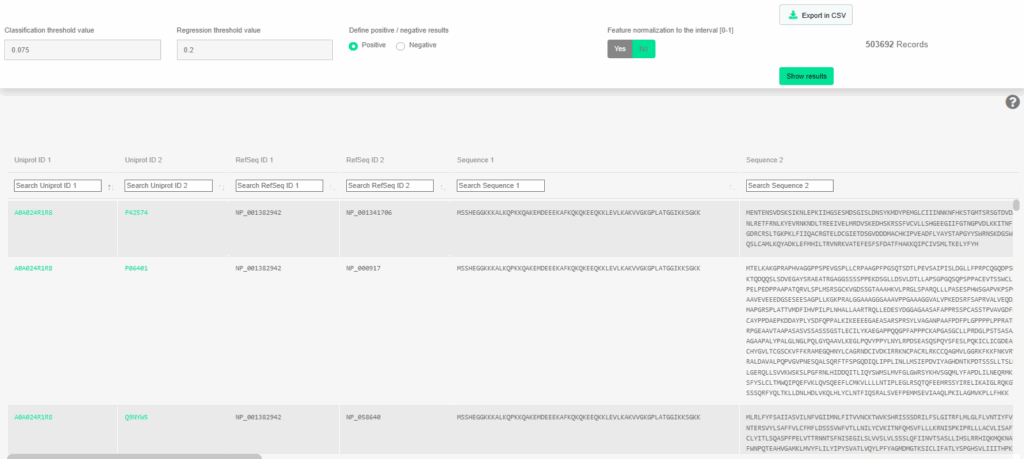Image resolution: width=1024 pixels, height=459 pixels.
Task: Click the Show results button
Action: [x=806, y=76]
